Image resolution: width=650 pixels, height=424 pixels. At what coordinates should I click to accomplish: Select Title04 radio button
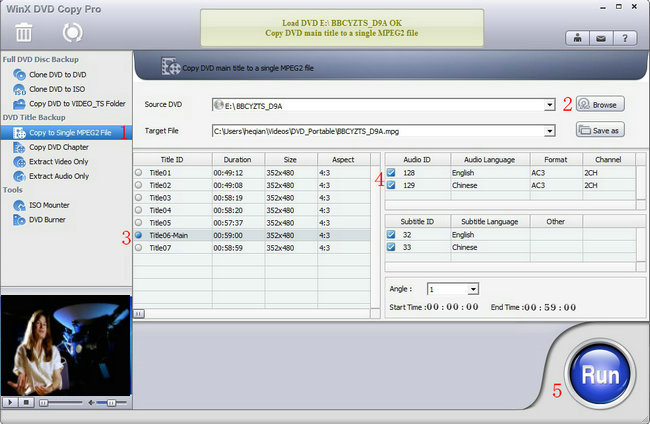138,210
